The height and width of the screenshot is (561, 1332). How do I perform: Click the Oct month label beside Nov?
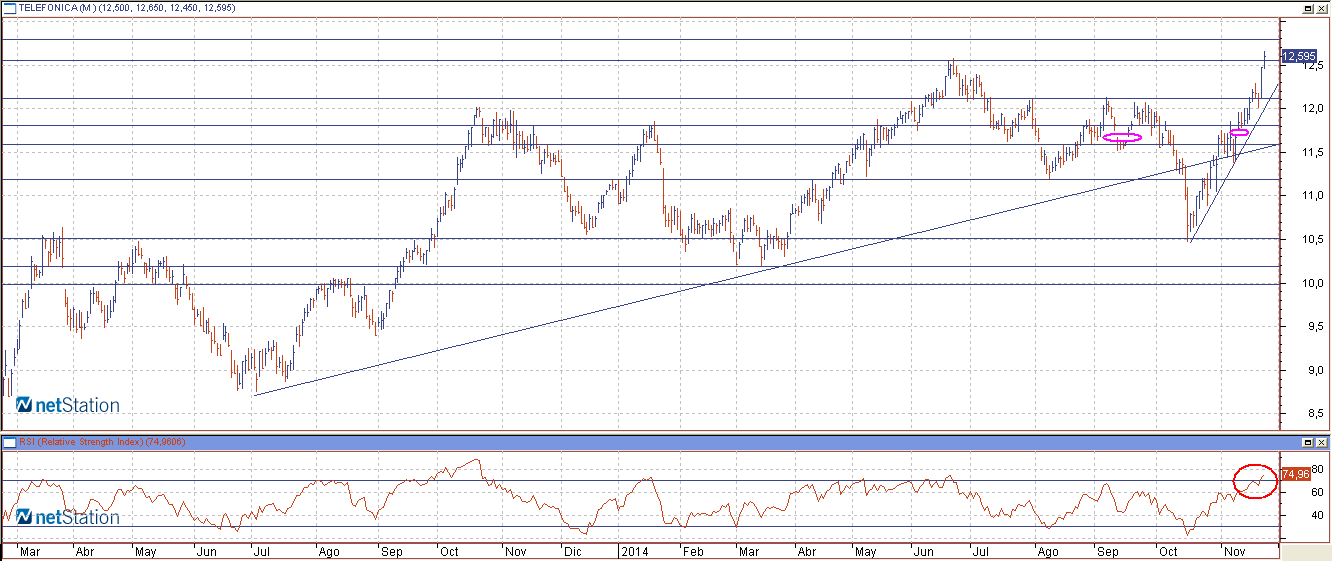click(x=450, y=551)
